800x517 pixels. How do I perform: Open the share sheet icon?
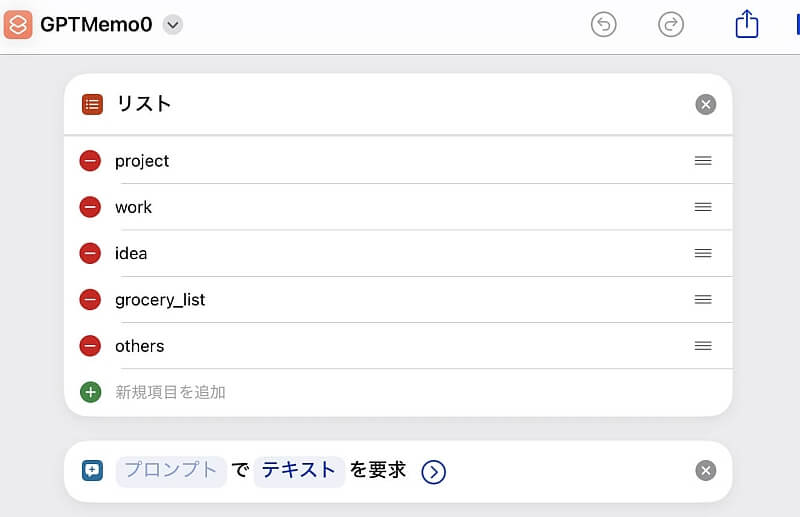click(x=746, y=23)
